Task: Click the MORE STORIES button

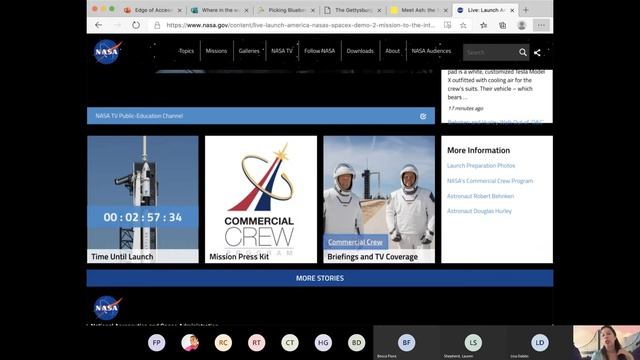Action: 320,278
